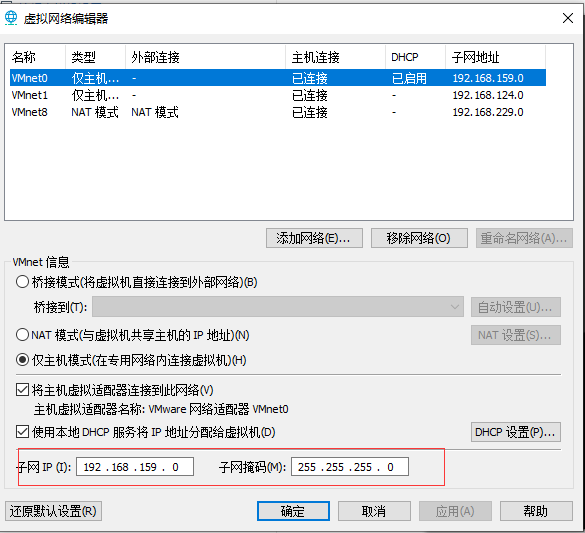Image resolution: width=585 pixels, height=533 pixels.
Task: Open the 桥接到(T) dropdown
Action: [278, 307]
